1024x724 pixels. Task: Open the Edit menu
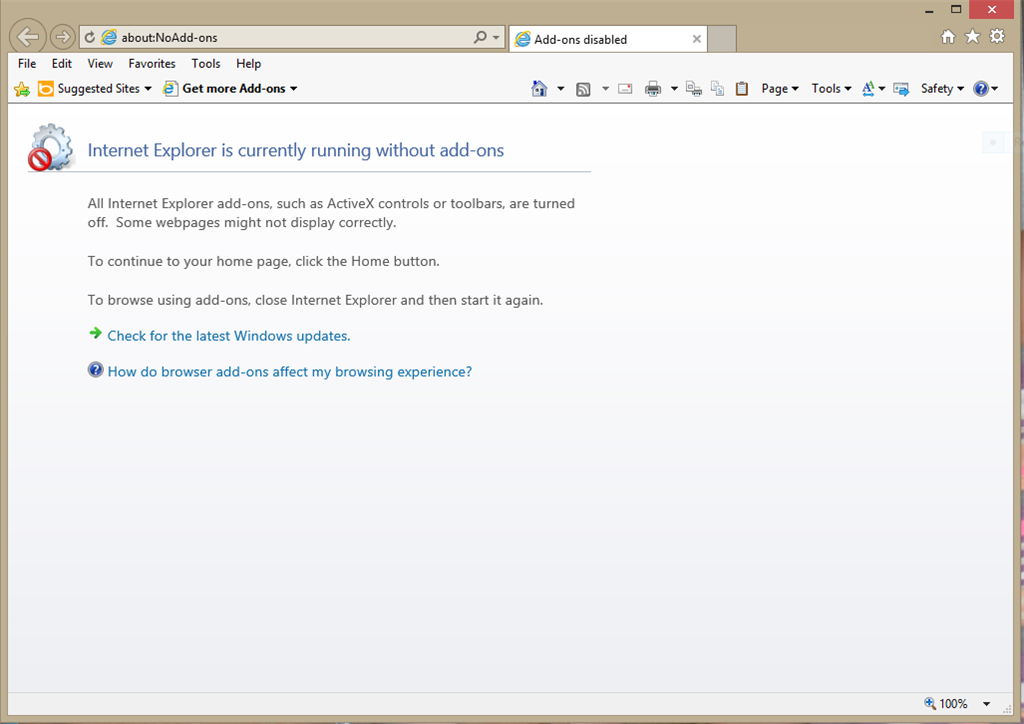[61, 63]
